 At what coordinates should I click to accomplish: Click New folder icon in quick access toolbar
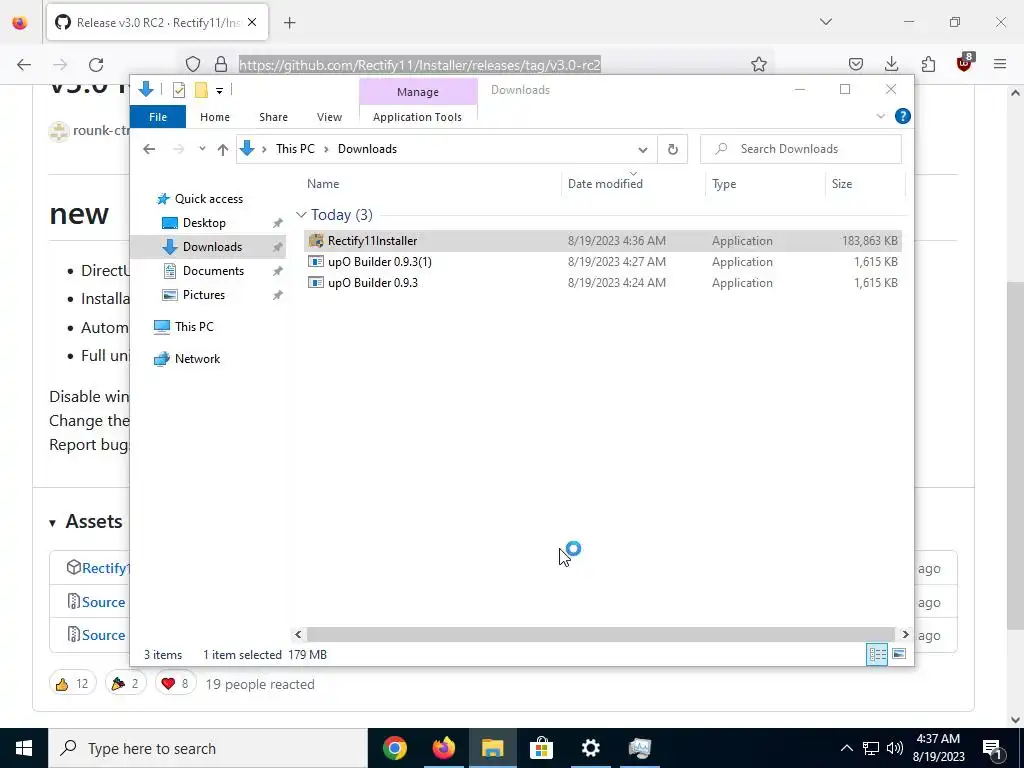[x=201, y=90]
